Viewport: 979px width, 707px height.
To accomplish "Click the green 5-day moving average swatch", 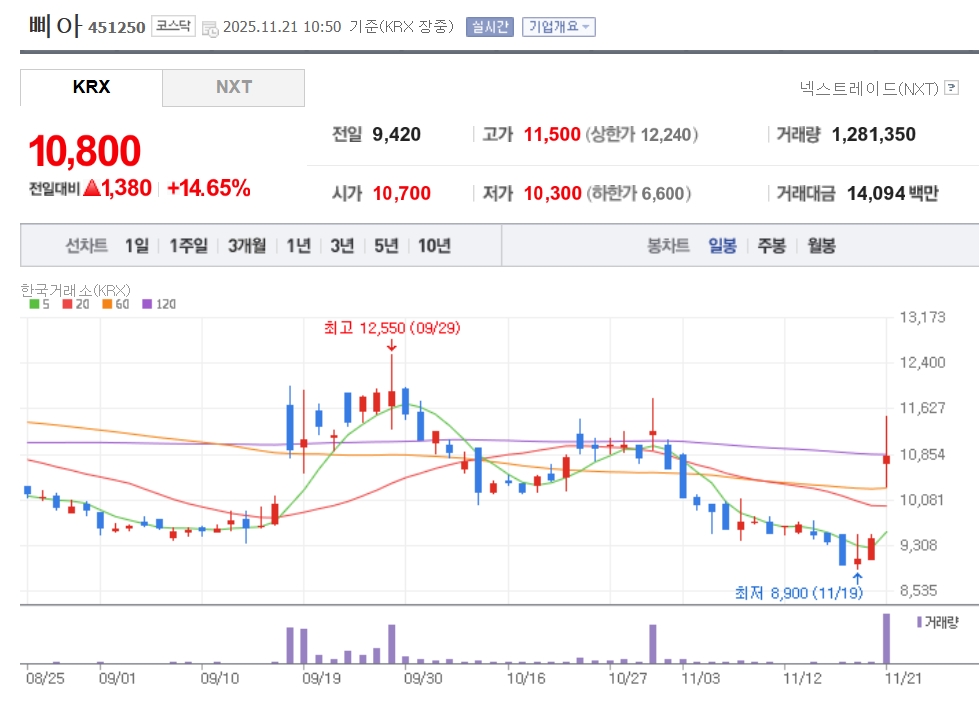I will coord(34,304).
